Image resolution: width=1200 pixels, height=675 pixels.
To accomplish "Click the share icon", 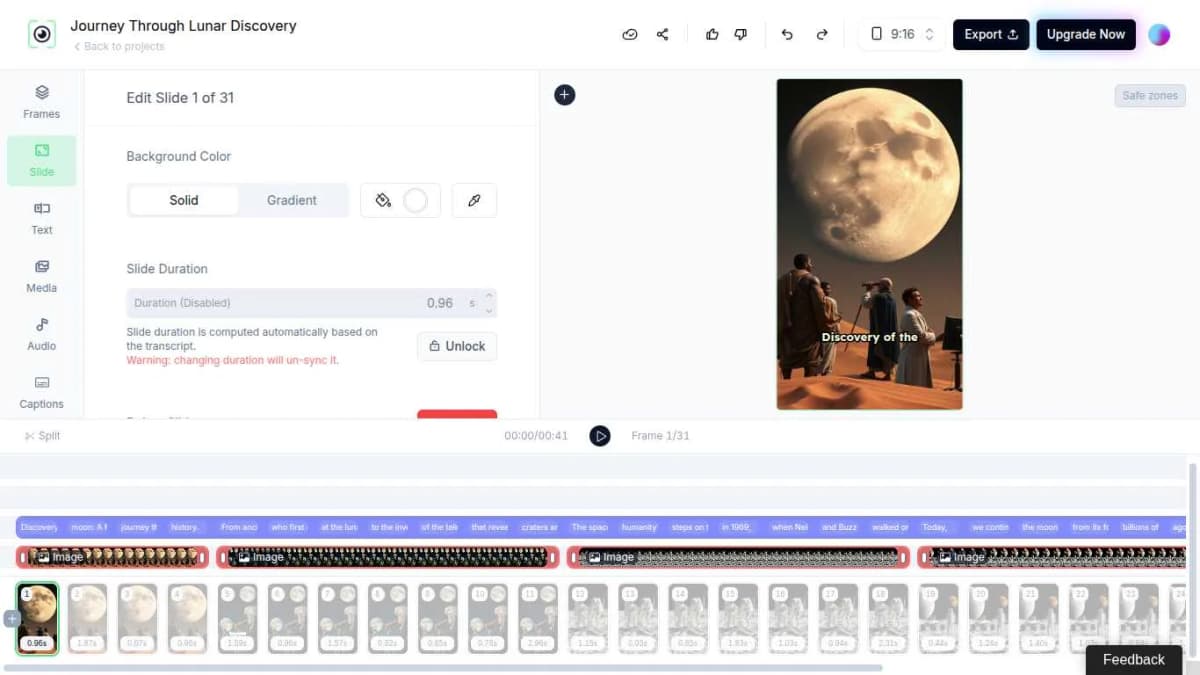I will [x=662, y=34].
